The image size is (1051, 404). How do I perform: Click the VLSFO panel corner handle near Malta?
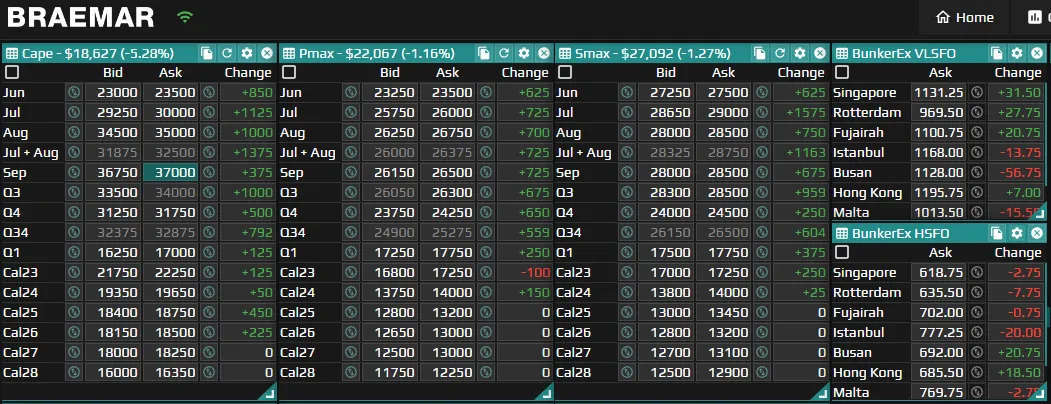pyautogui.click(x=1039, y=214)
